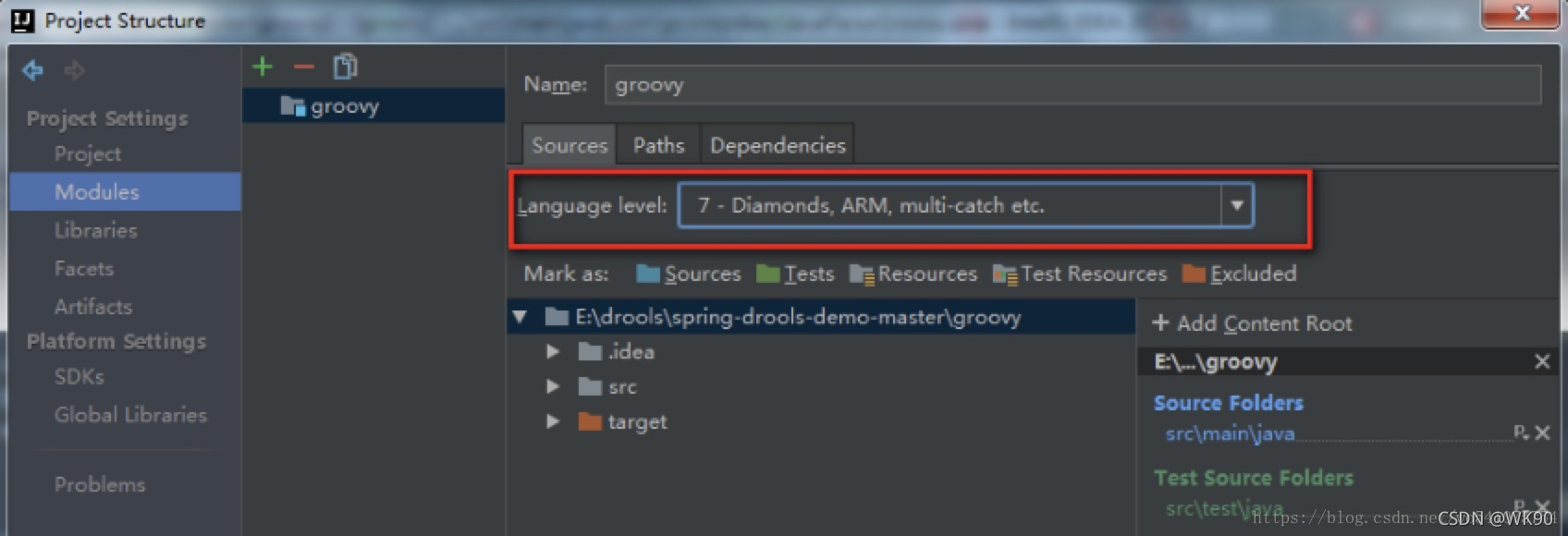This screenshot has width=1568, height=536.
Task: Expand the target folder
Action: tap(553, 422)
